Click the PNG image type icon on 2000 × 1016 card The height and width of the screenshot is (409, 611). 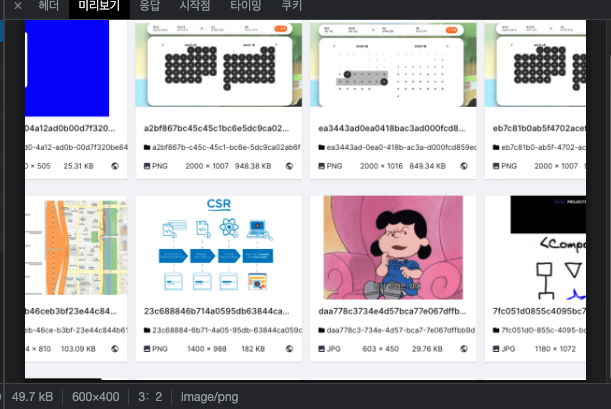point(321,166)
